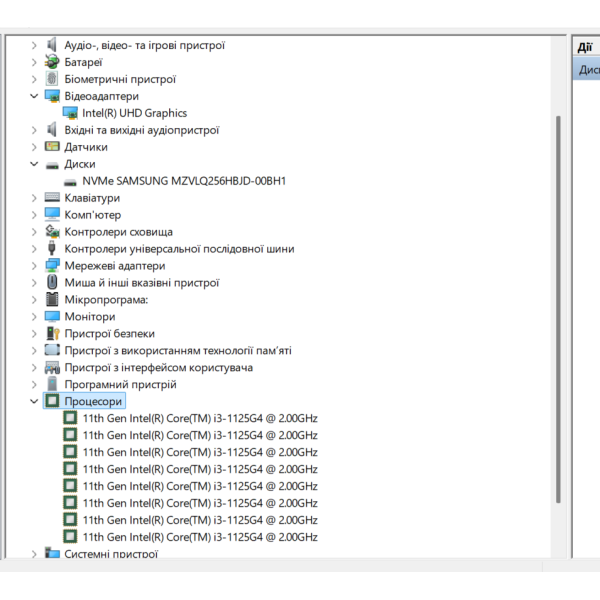Viewport: 600px width, 600px height.
Task: Click the vertical scrollbar of device tree
Action: tap(558, 309)
